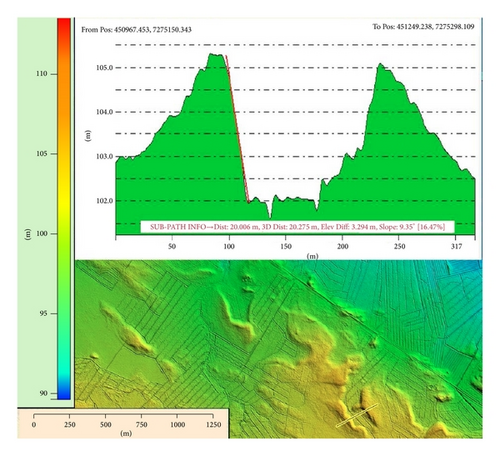Select the SUB-PATH INFO slope readout box

pyautogui.click(x=297, y=227)
